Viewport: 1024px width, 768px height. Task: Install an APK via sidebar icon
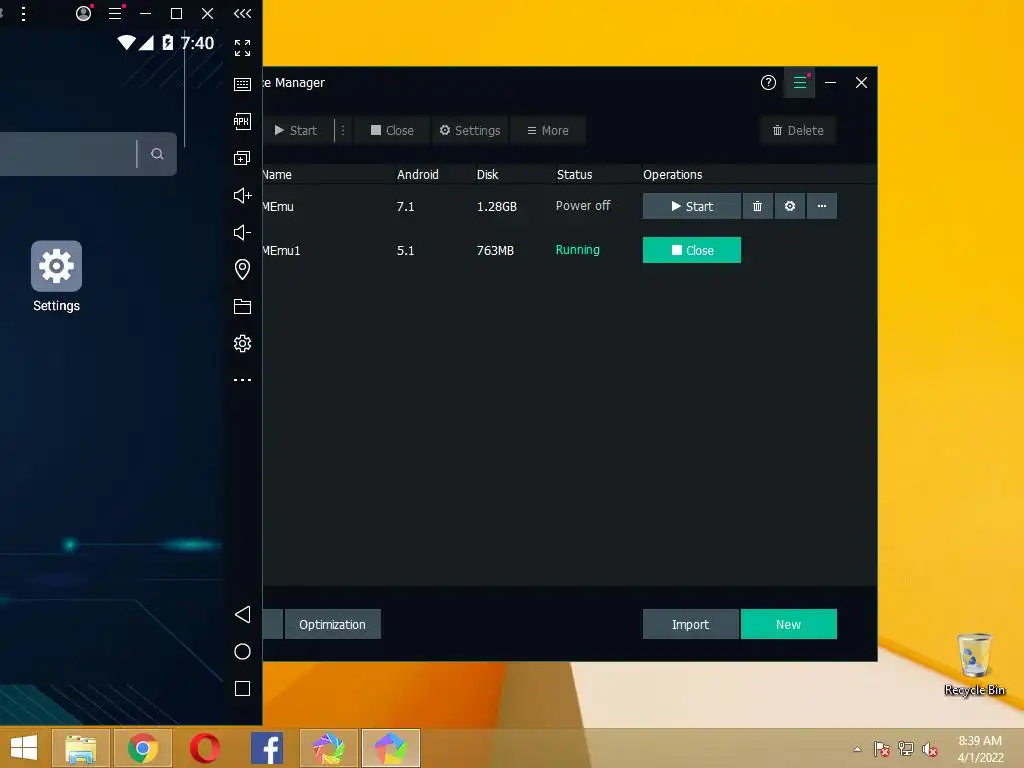tap(242, 121)
